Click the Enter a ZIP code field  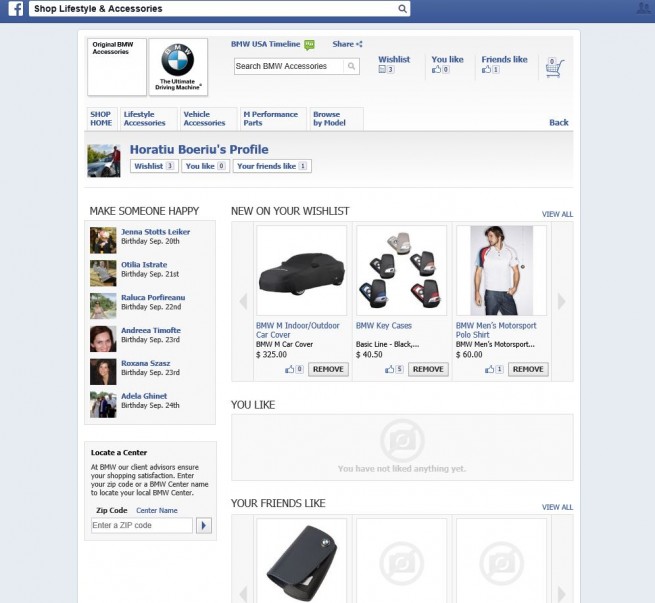click(x=142, y=525)
